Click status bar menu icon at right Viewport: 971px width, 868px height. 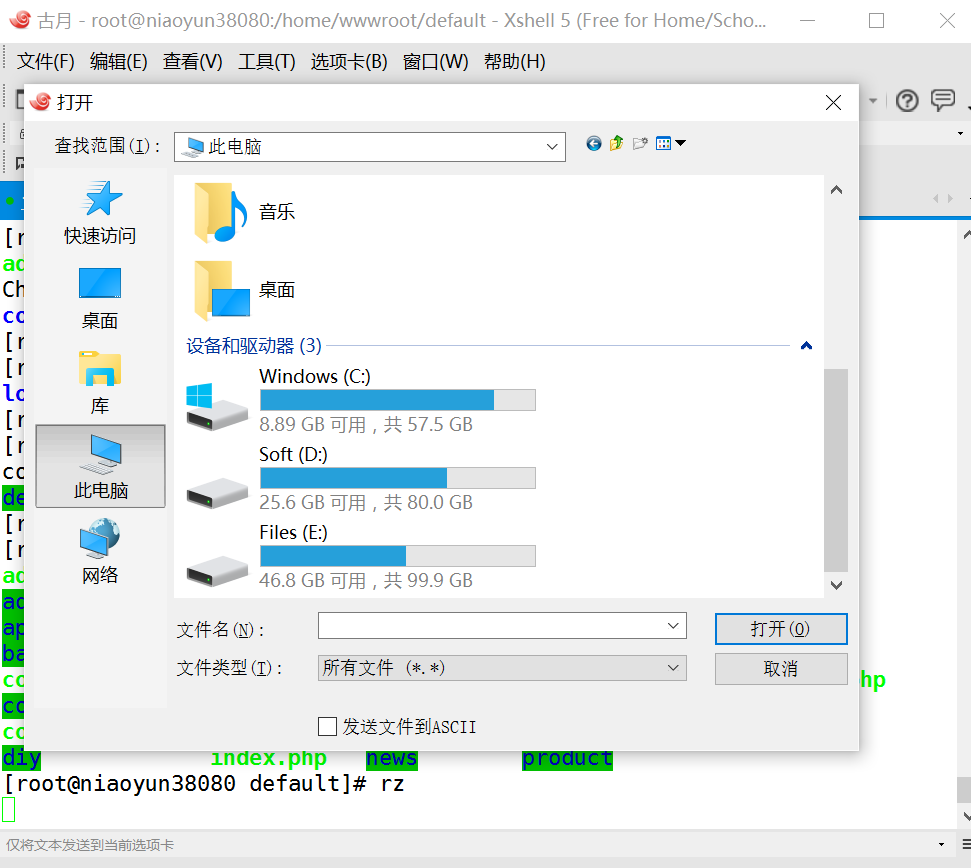point(965,844)
